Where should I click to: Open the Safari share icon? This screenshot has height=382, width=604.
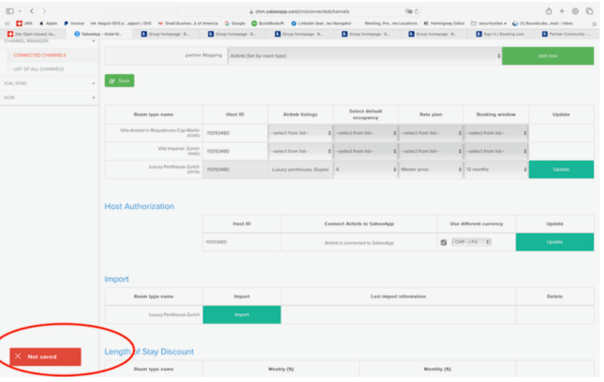[549, 11]
